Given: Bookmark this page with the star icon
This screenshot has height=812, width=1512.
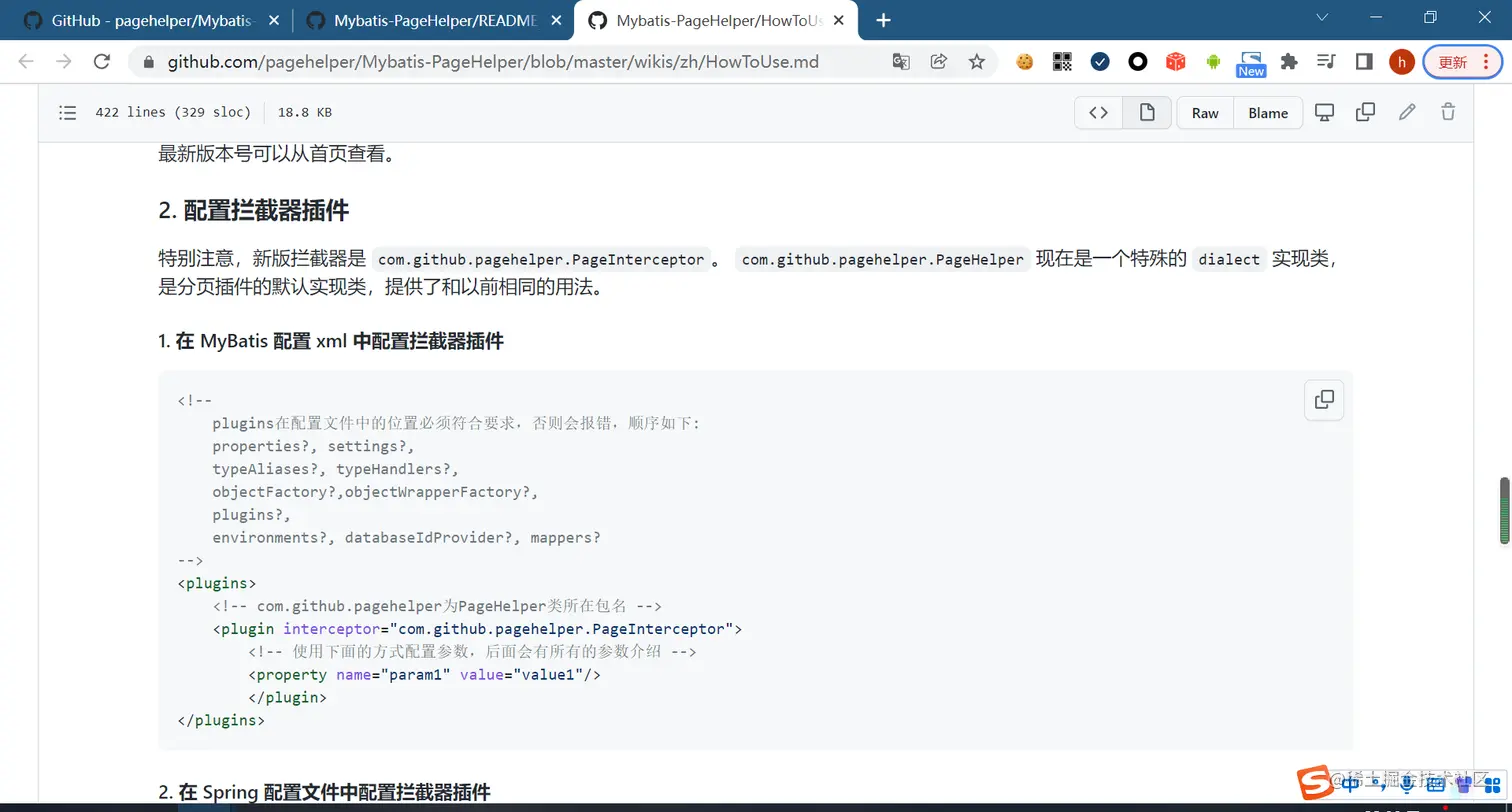Looking at the screenshot, I should 976,62.
